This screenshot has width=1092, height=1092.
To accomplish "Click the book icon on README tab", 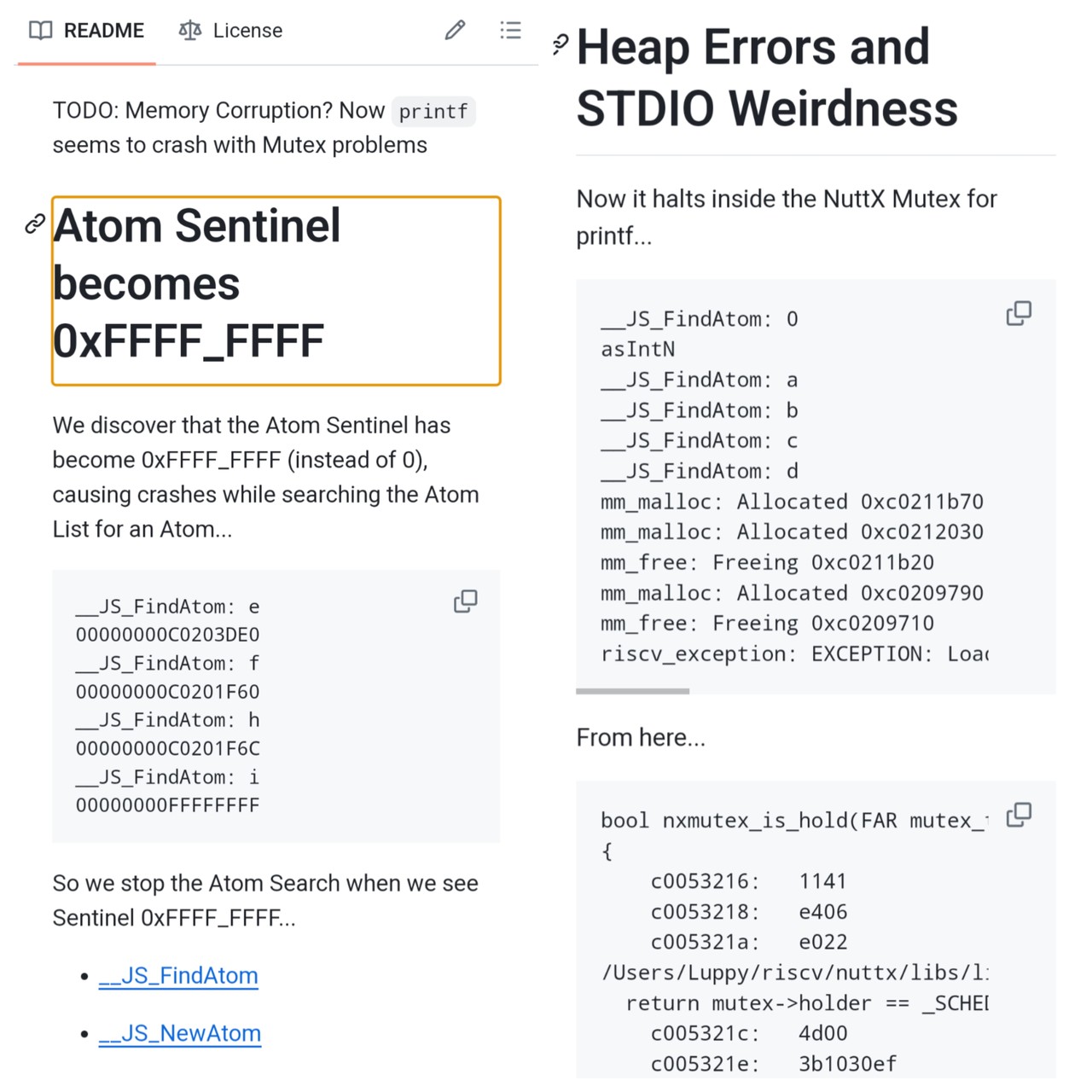I will pos(40,31).
